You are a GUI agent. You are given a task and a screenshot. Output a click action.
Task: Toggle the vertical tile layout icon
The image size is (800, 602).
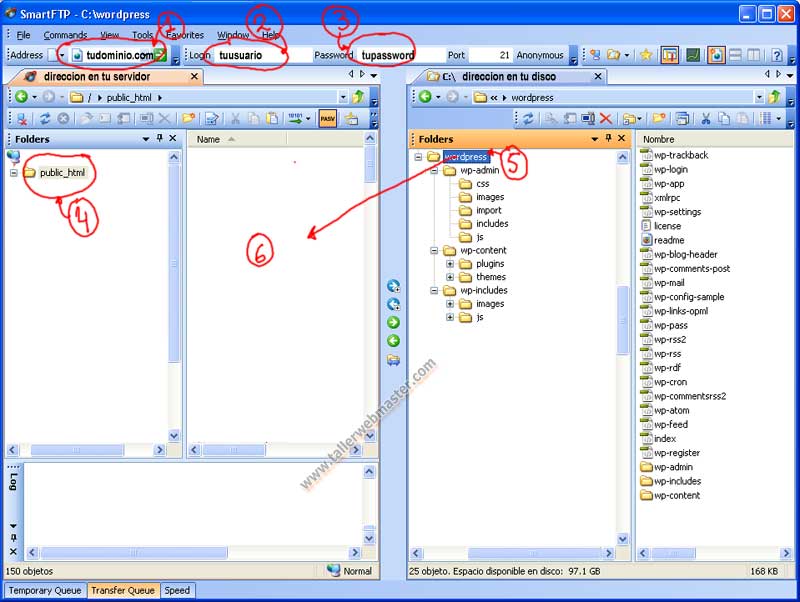tap(754, 55)
